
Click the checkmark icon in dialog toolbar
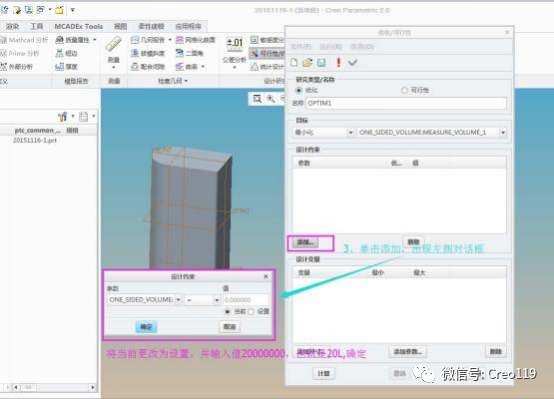coord(353,63)
